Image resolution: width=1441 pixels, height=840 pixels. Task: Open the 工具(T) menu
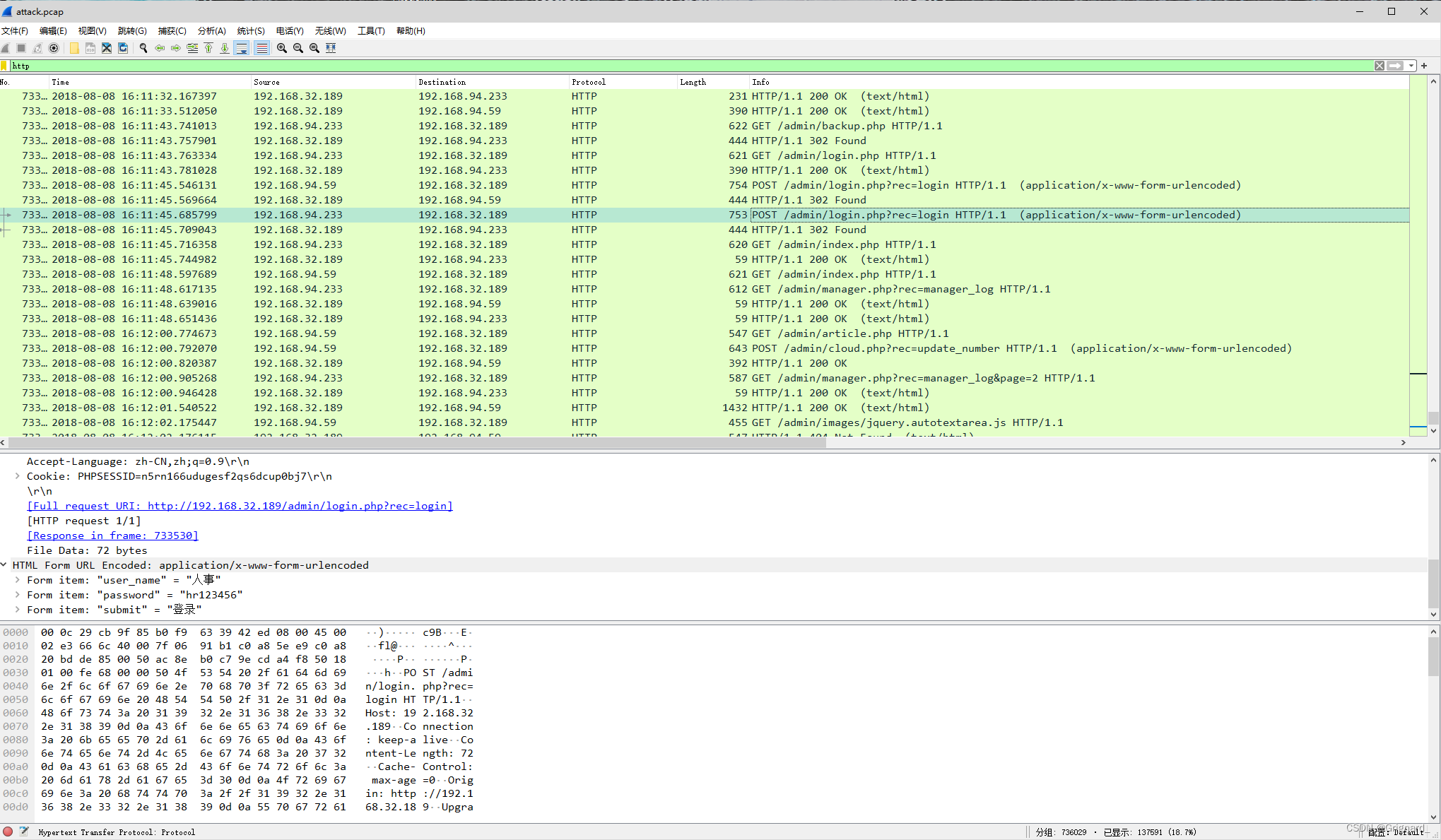click(371, 30)
